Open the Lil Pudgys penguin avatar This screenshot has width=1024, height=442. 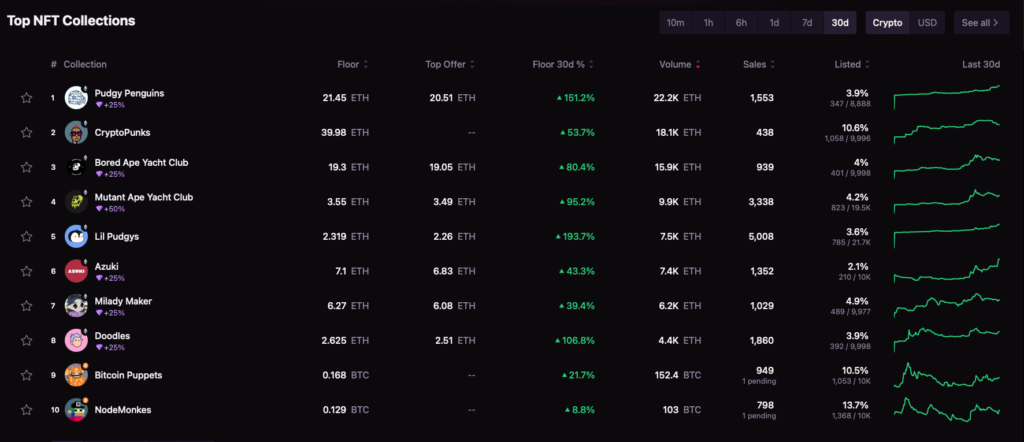point(76,236)
